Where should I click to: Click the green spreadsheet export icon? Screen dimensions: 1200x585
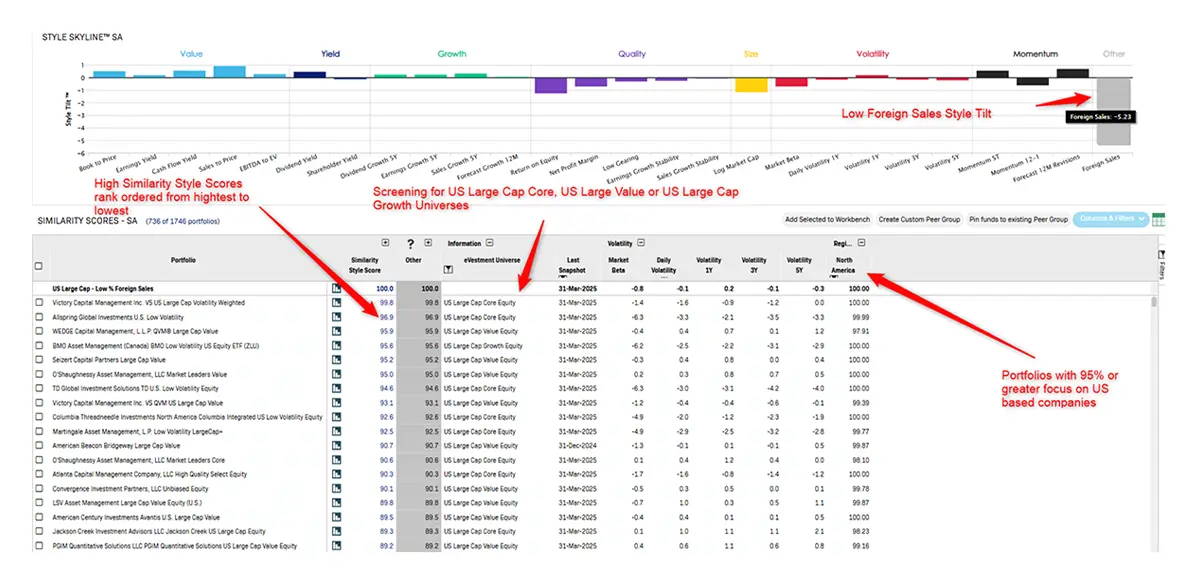pyautogui.click(x=1159, y=219)
